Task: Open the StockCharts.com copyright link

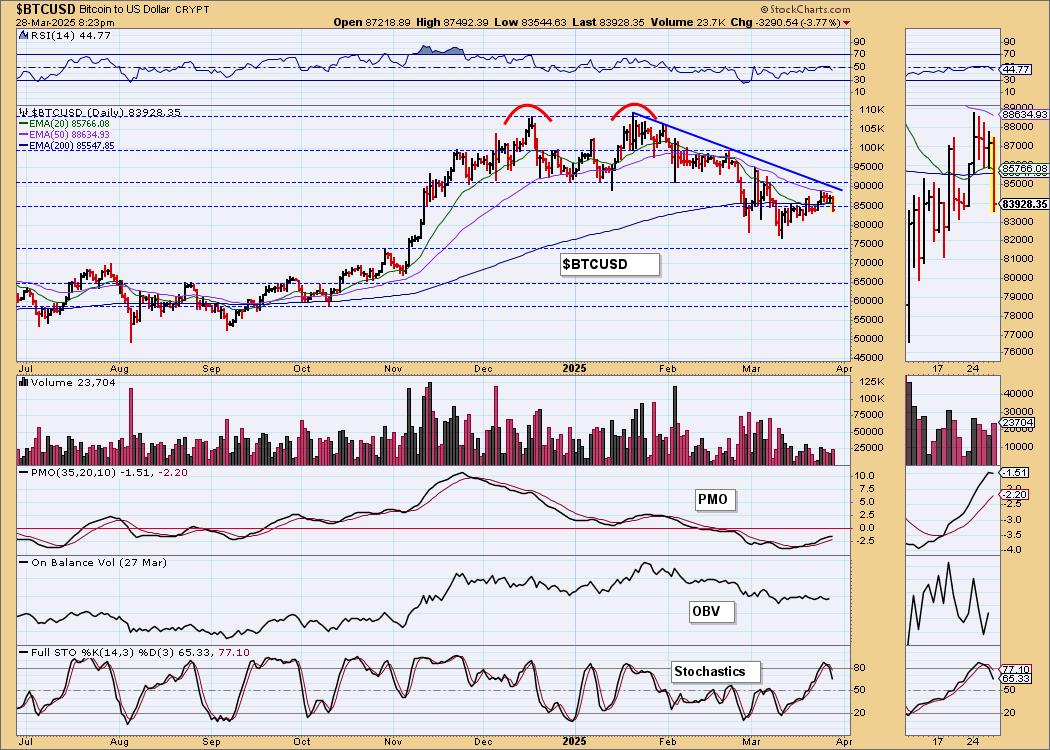Action: pos(806,9)
